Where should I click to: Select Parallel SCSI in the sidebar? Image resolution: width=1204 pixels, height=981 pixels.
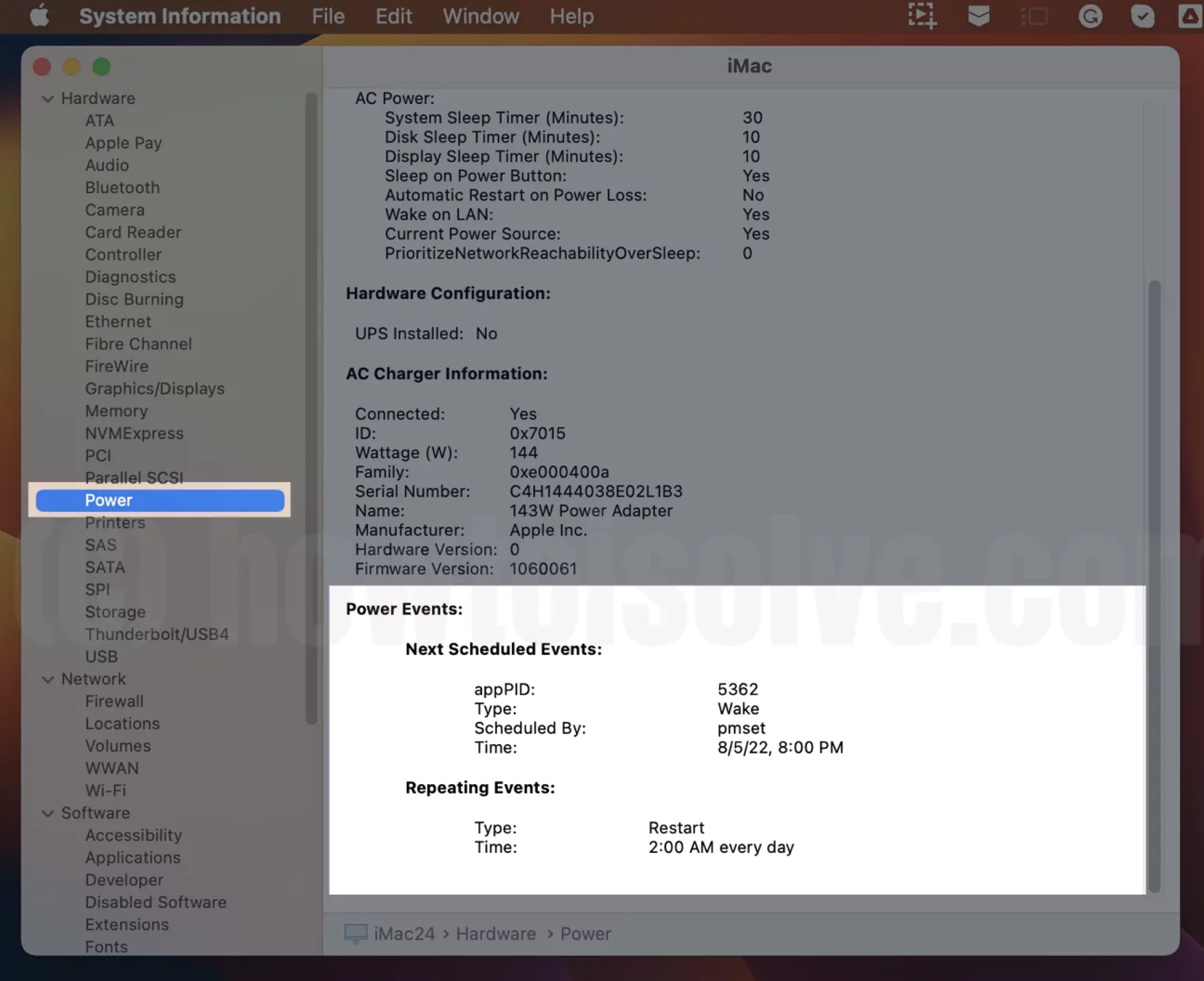134,477
